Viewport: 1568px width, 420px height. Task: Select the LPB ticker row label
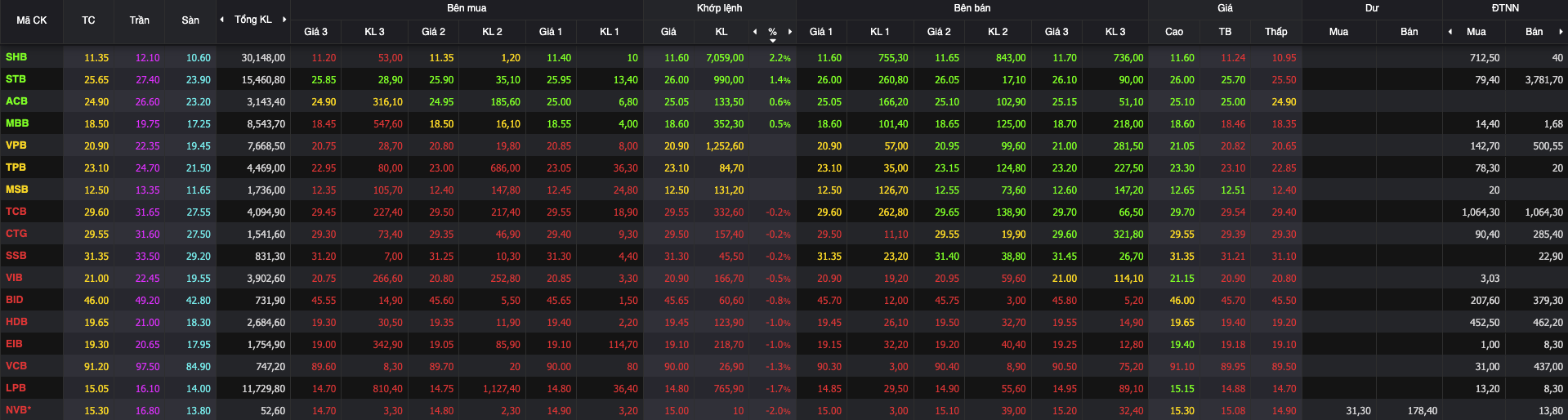click(16, 388)
